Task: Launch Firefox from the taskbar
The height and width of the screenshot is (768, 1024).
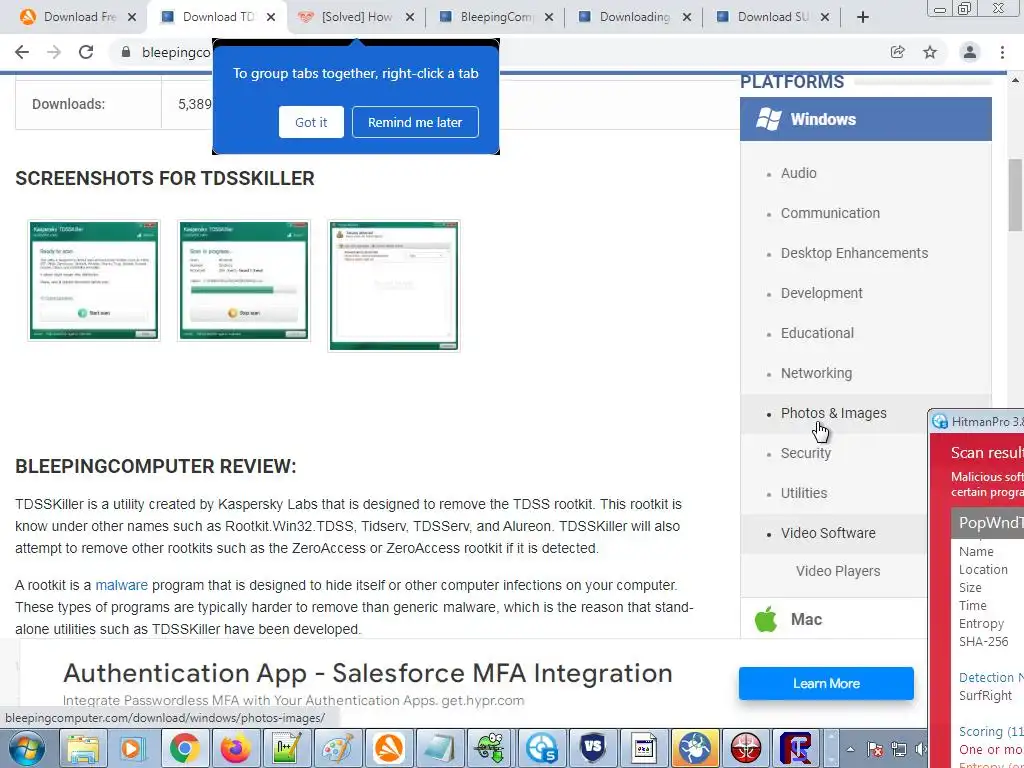Action: (x=236, y=748)
